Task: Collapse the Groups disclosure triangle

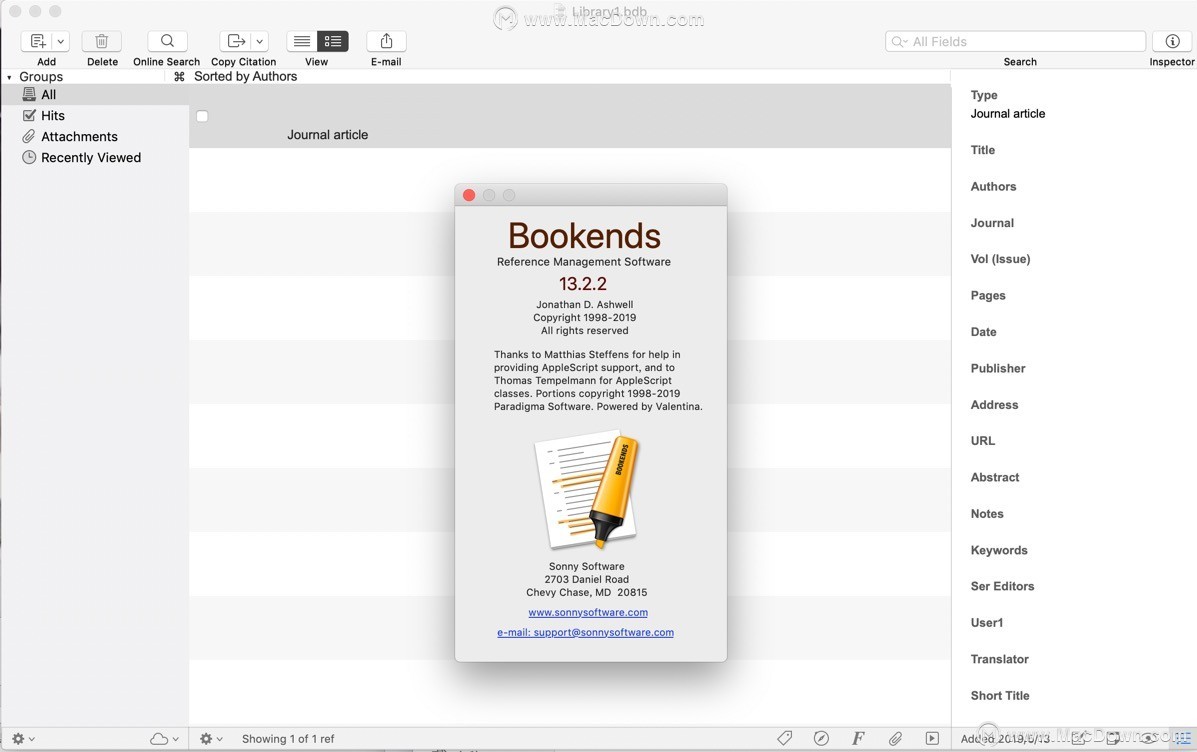Action: (x=9, y=77)
